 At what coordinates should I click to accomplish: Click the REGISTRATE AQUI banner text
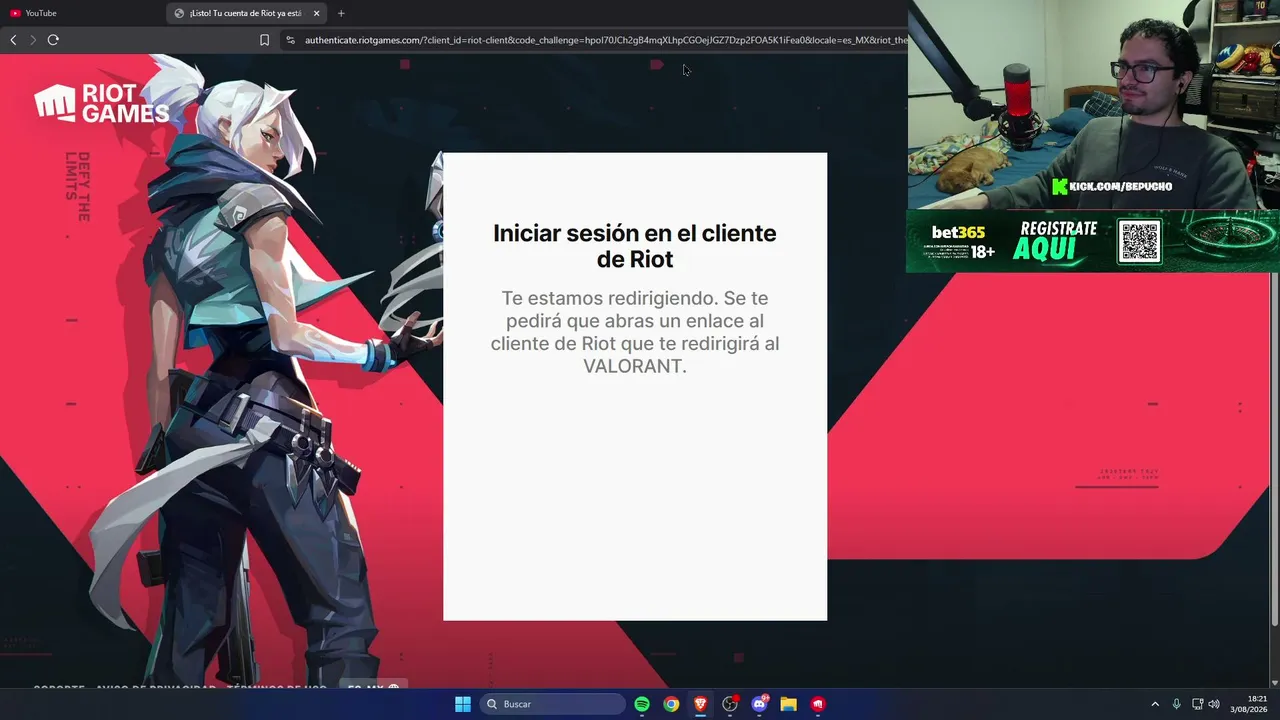pos(1056,240)
